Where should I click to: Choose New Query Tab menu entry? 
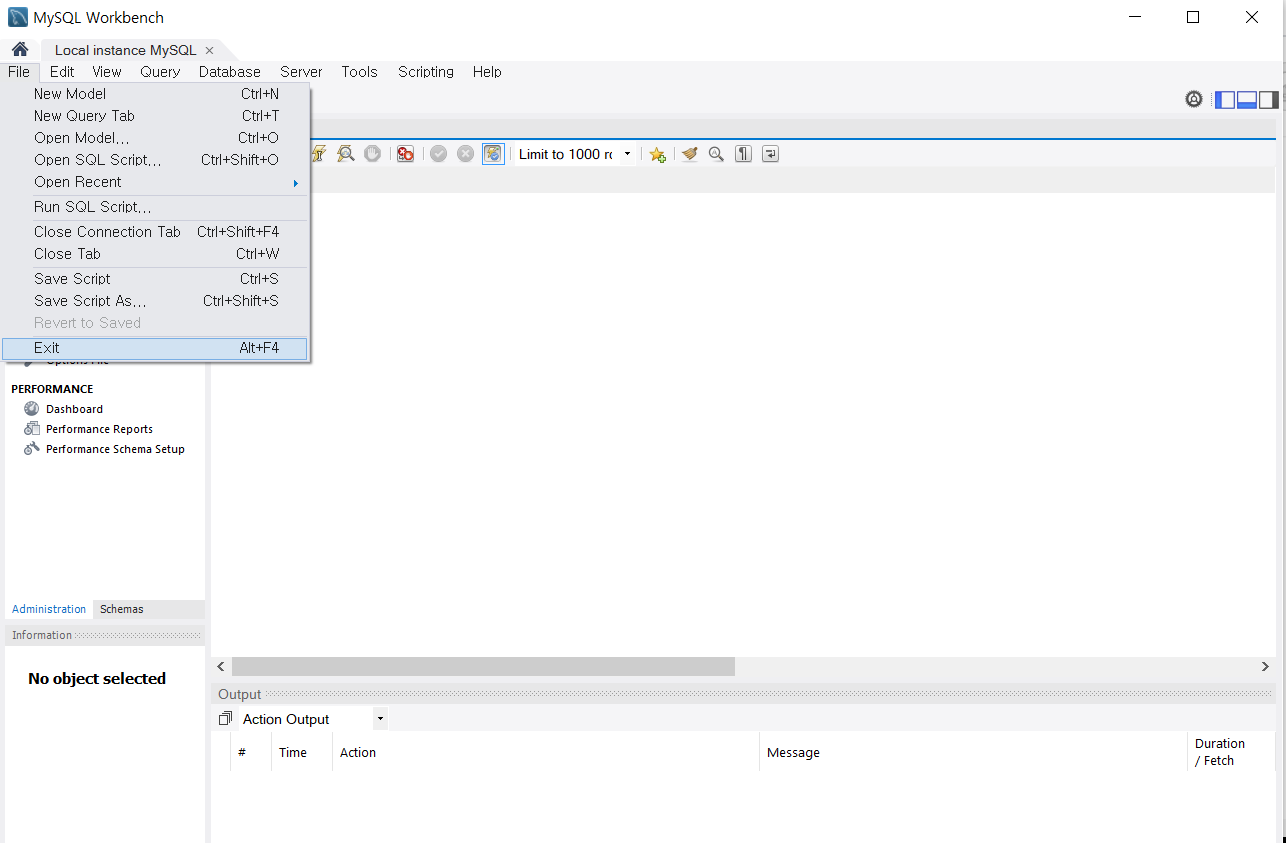(x=156, y=116)
